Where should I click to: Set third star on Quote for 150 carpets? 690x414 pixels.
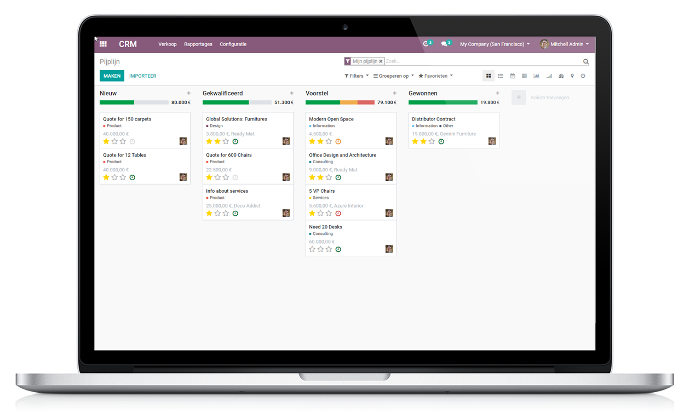coord(122,141)
